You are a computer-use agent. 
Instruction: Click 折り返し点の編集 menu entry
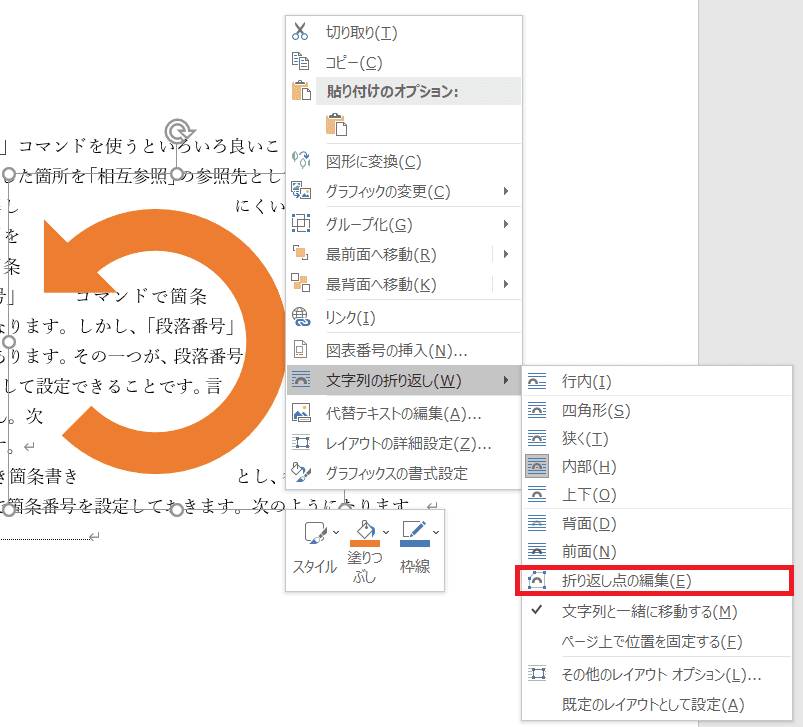626,580
